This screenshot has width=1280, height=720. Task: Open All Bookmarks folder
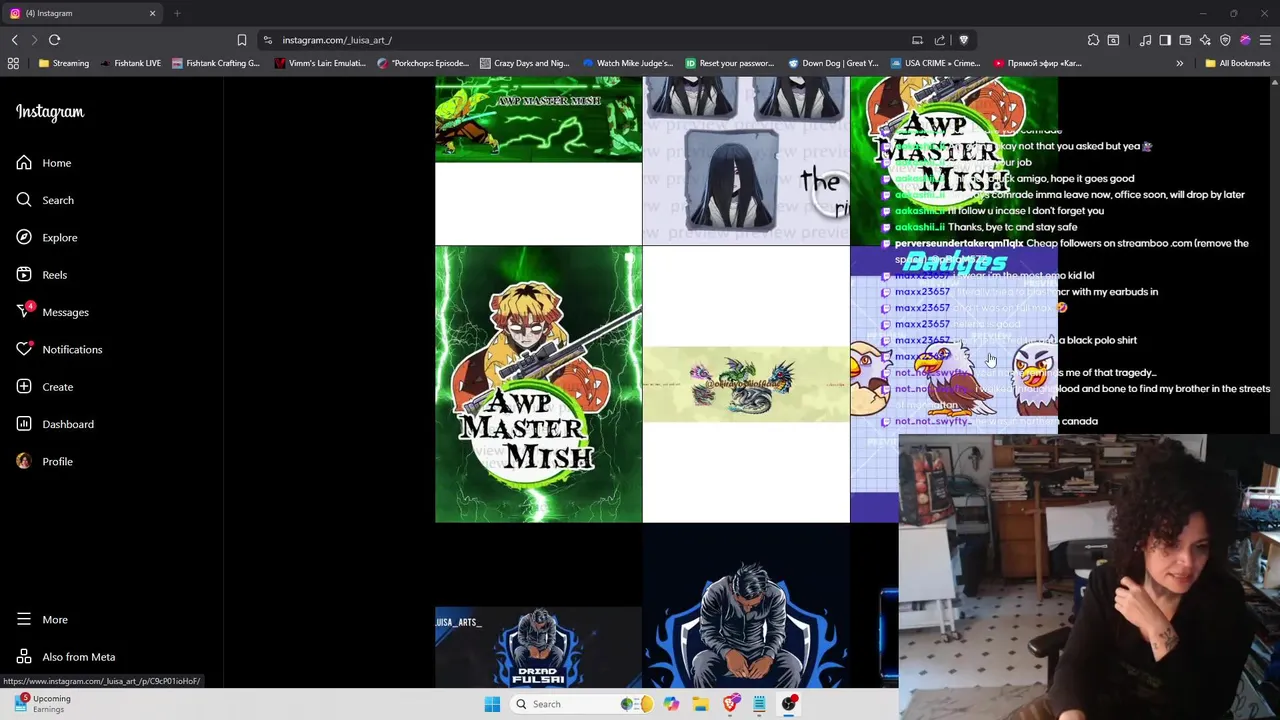click(x=1237, y=63)
